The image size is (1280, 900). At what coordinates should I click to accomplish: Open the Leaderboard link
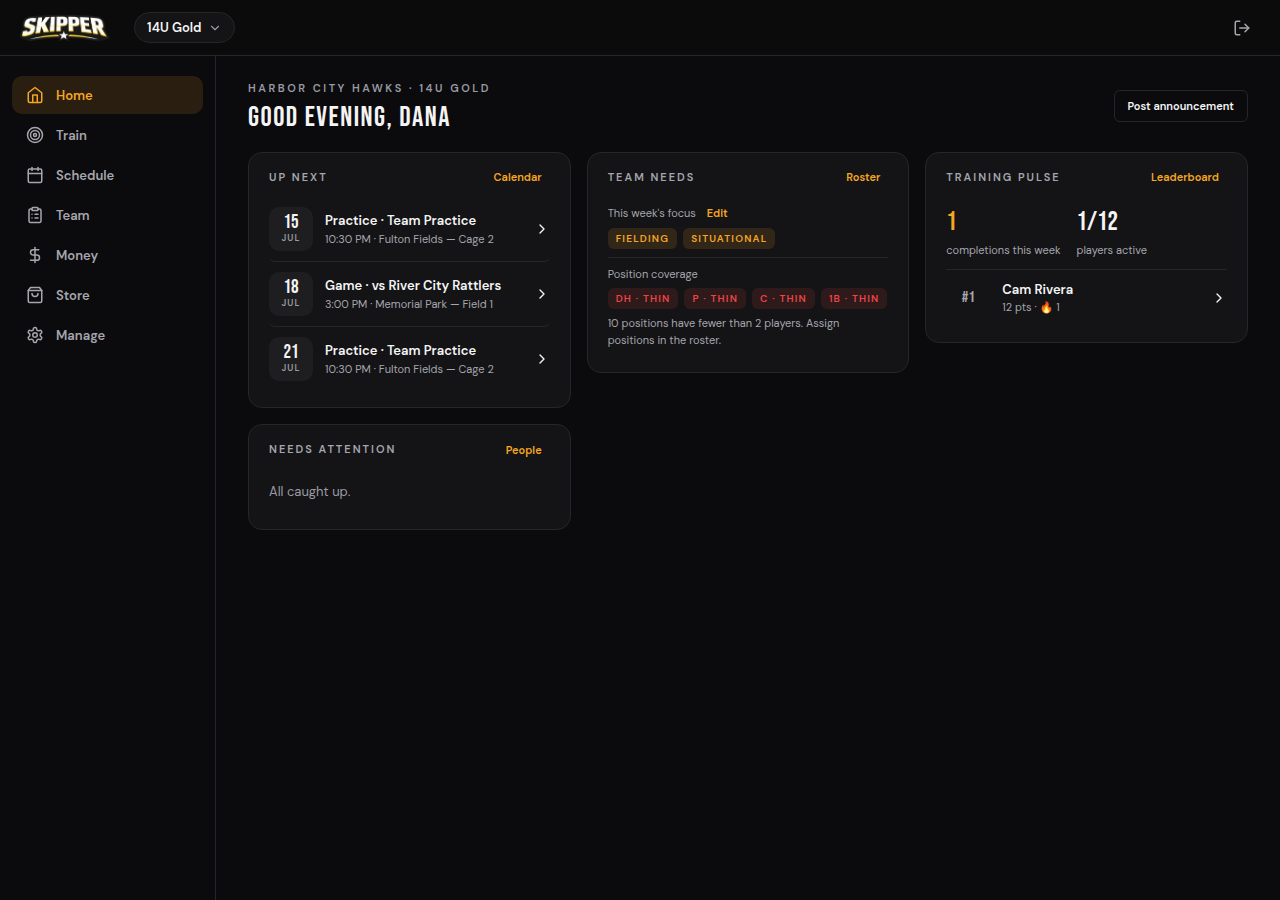[1185, 177]
